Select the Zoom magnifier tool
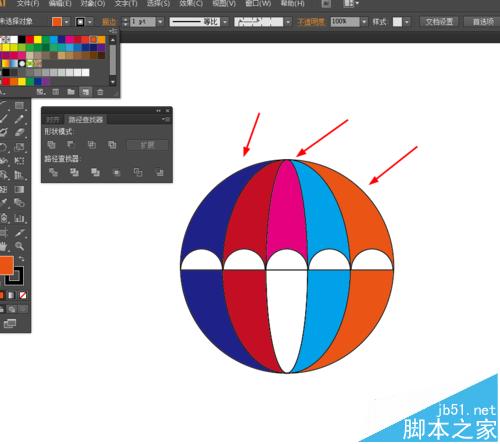The width and height of the screenshot is (500, 444). coord(19,246)
